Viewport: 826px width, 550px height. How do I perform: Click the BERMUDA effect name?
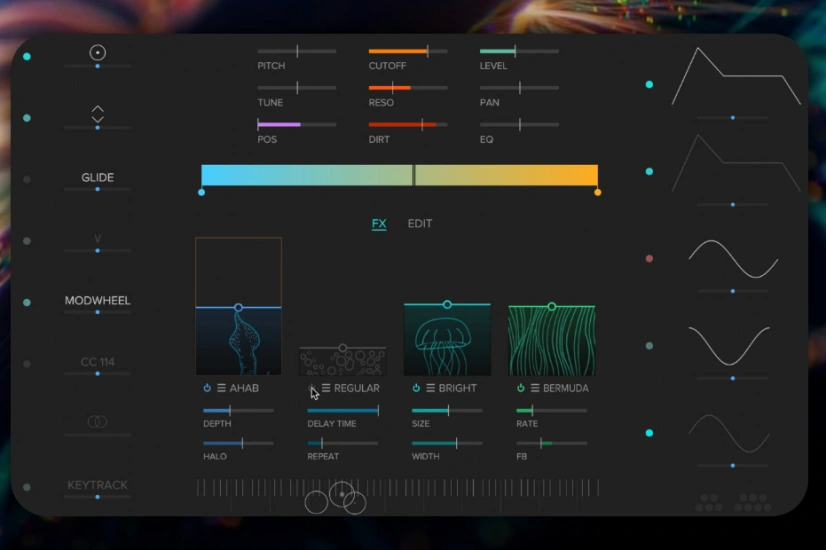point(566,388)
